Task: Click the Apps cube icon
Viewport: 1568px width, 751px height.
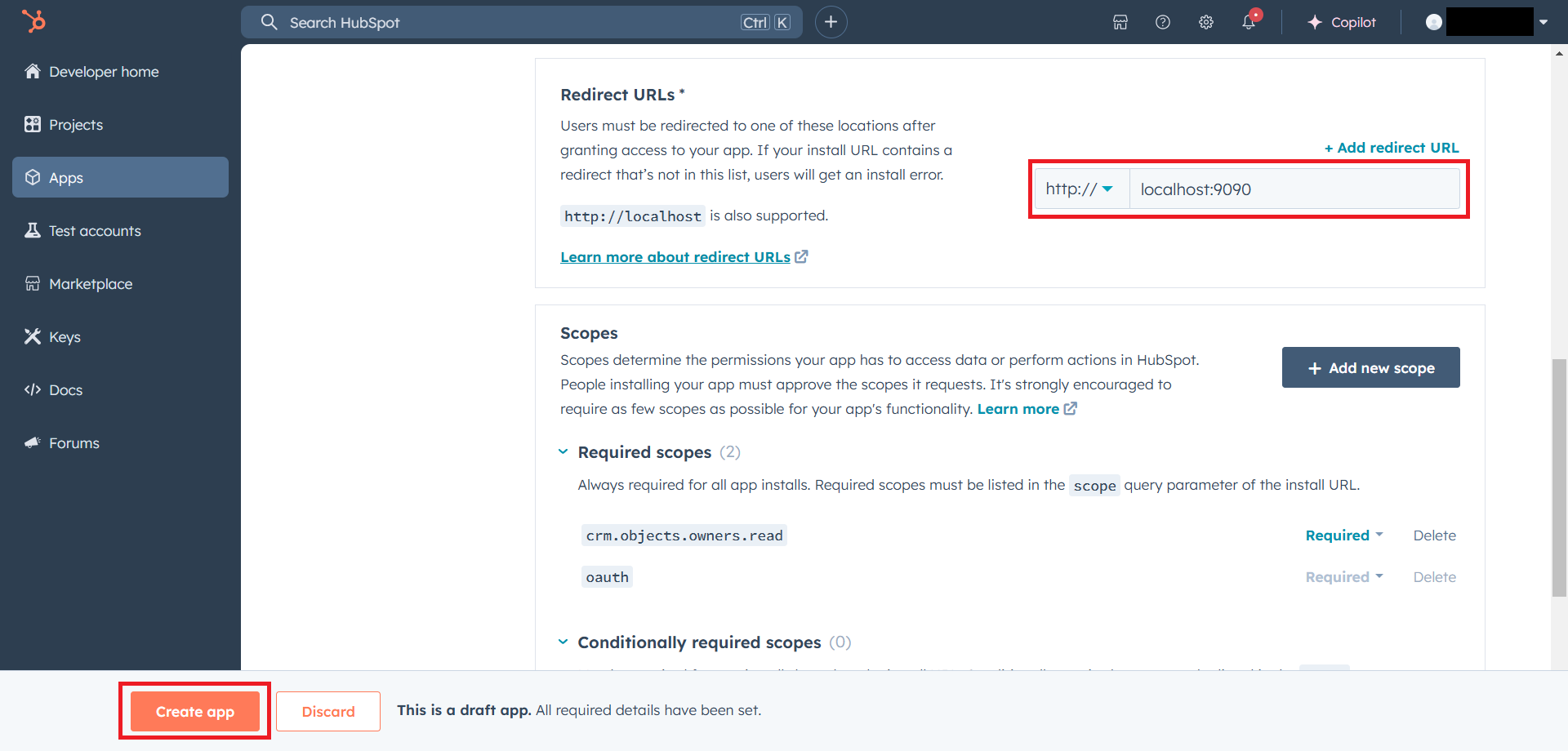Action: (33, 177)
